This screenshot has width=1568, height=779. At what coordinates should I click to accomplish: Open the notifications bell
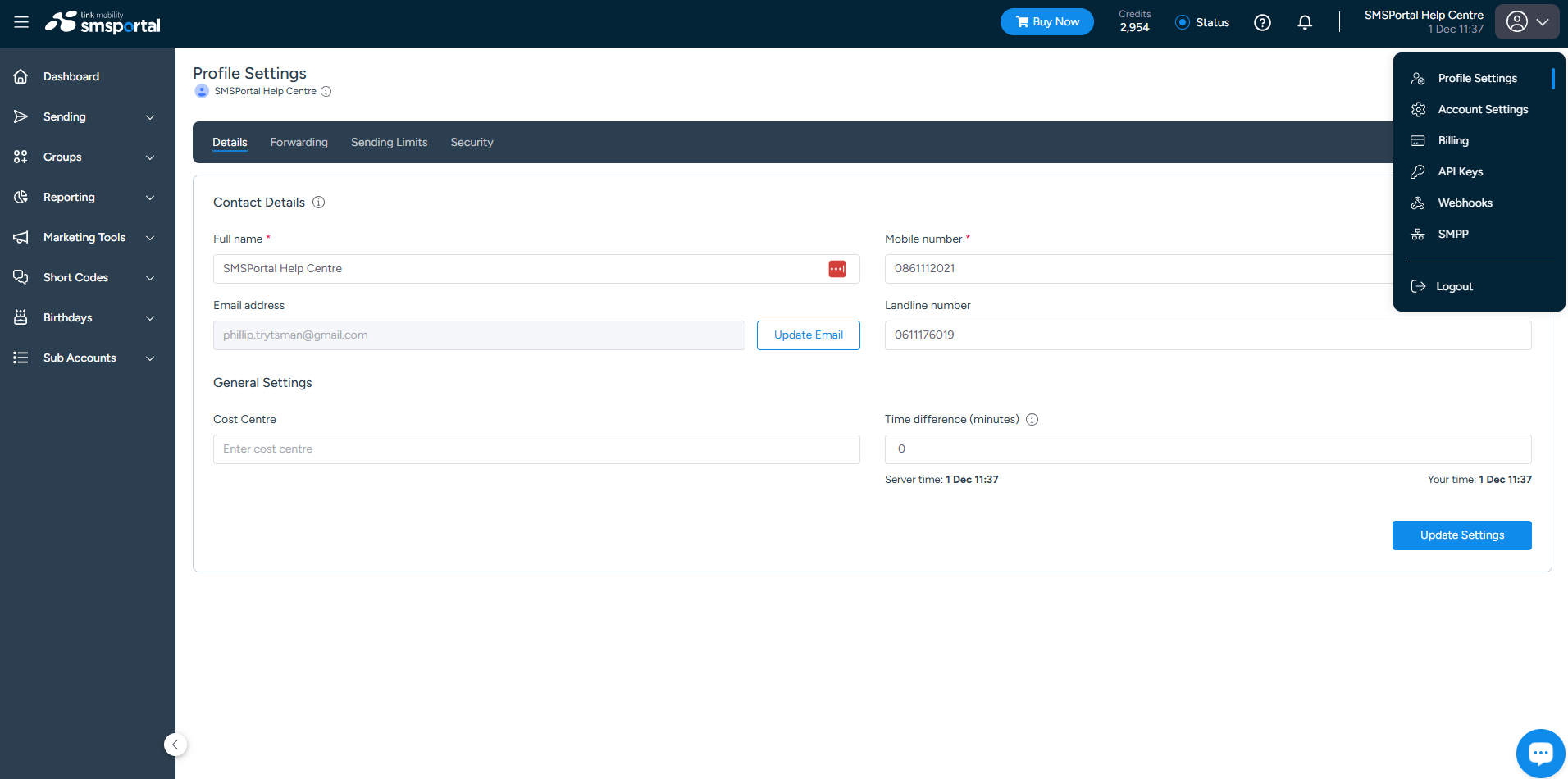click(1304, 22)
